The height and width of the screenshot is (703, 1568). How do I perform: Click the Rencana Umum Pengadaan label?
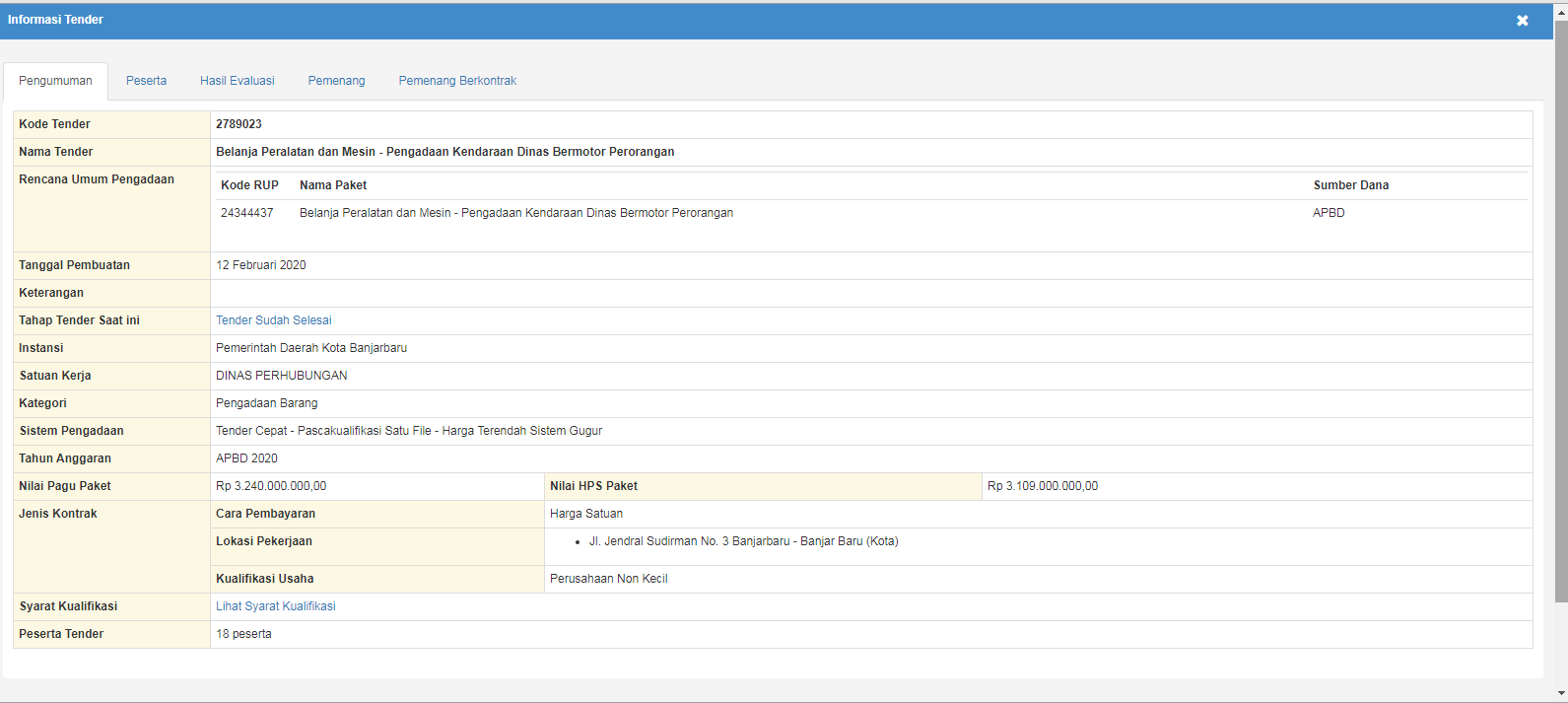(97, 179)
